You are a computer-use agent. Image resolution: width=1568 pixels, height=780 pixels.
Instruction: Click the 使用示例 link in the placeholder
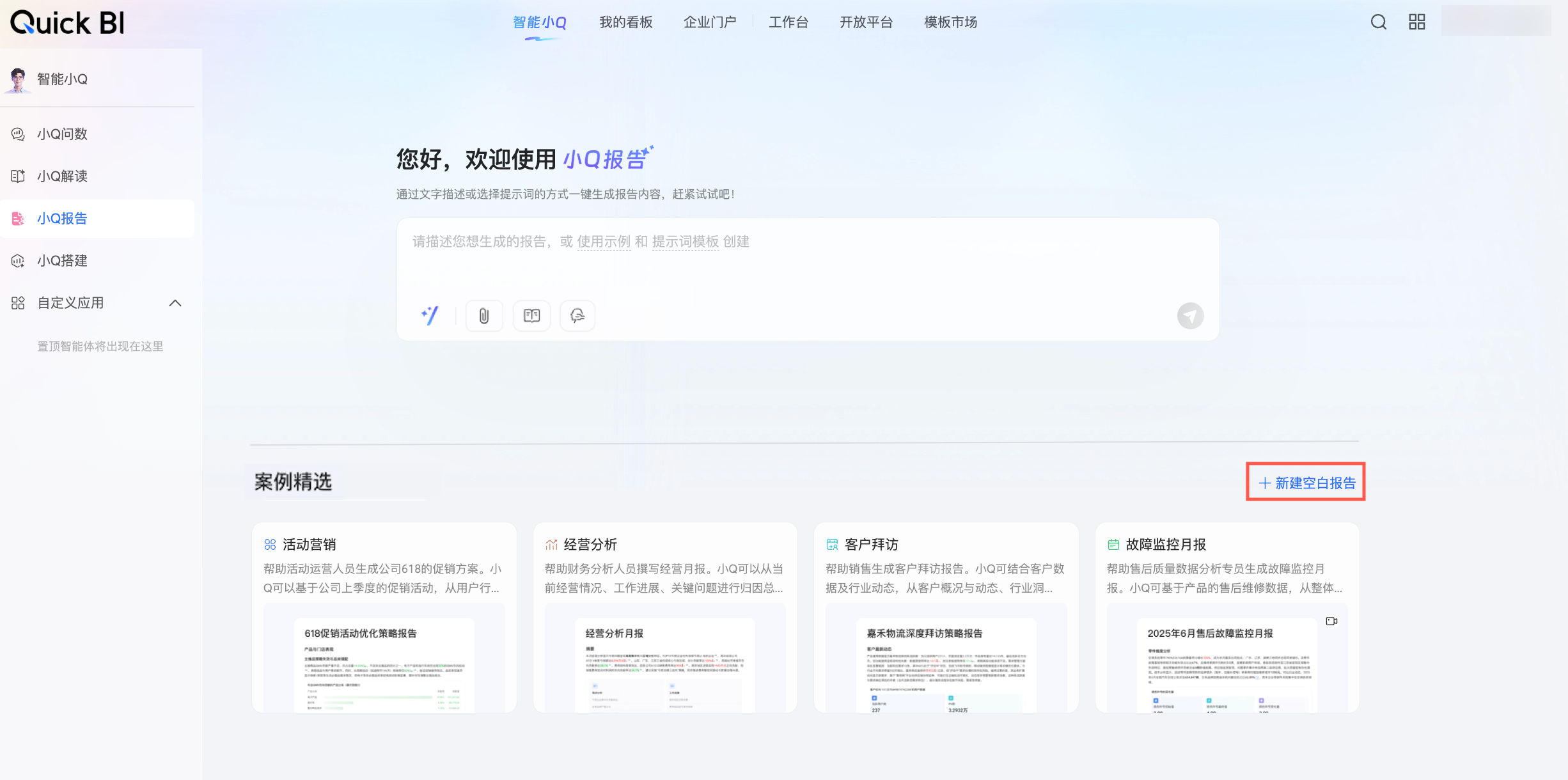tap(603, 242)
